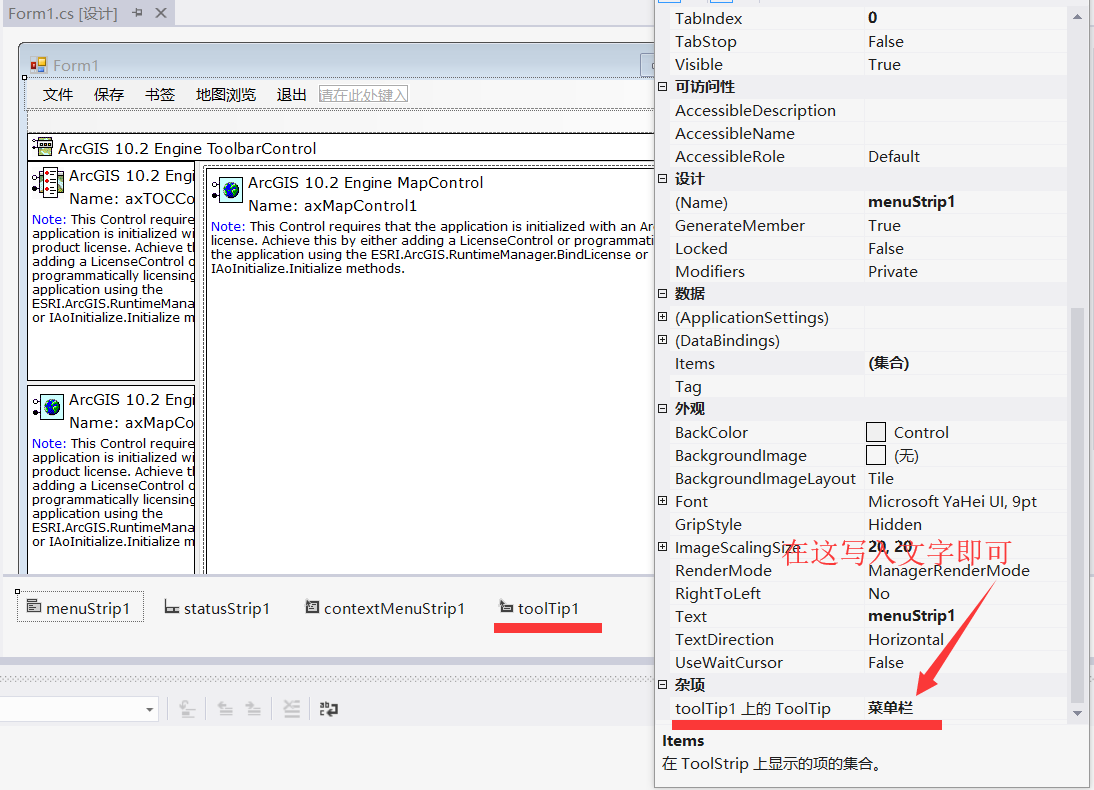Click the properties panel vertical scrollbar thumb
This screenshot has height=790, width=1094.
(1077, 505)
